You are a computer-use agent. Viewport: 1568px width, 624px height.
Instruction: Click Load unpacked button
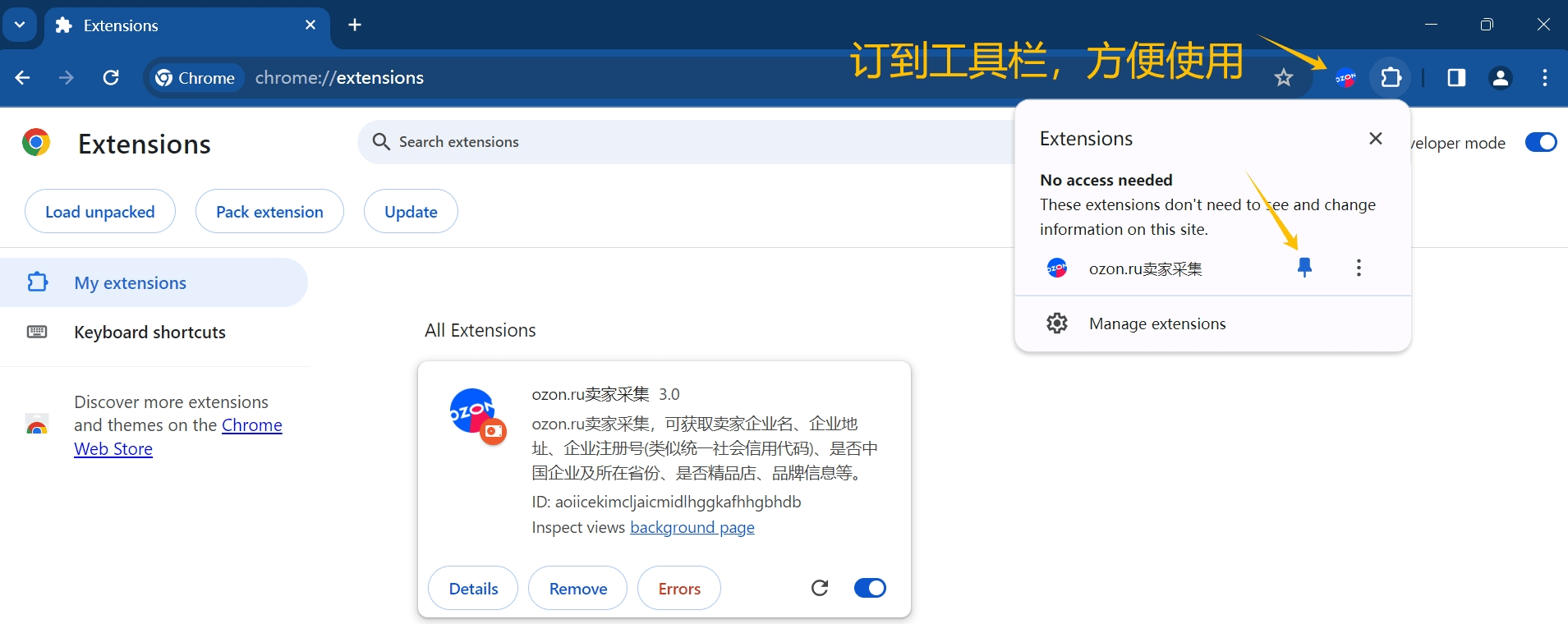click(x=100, y=212)
